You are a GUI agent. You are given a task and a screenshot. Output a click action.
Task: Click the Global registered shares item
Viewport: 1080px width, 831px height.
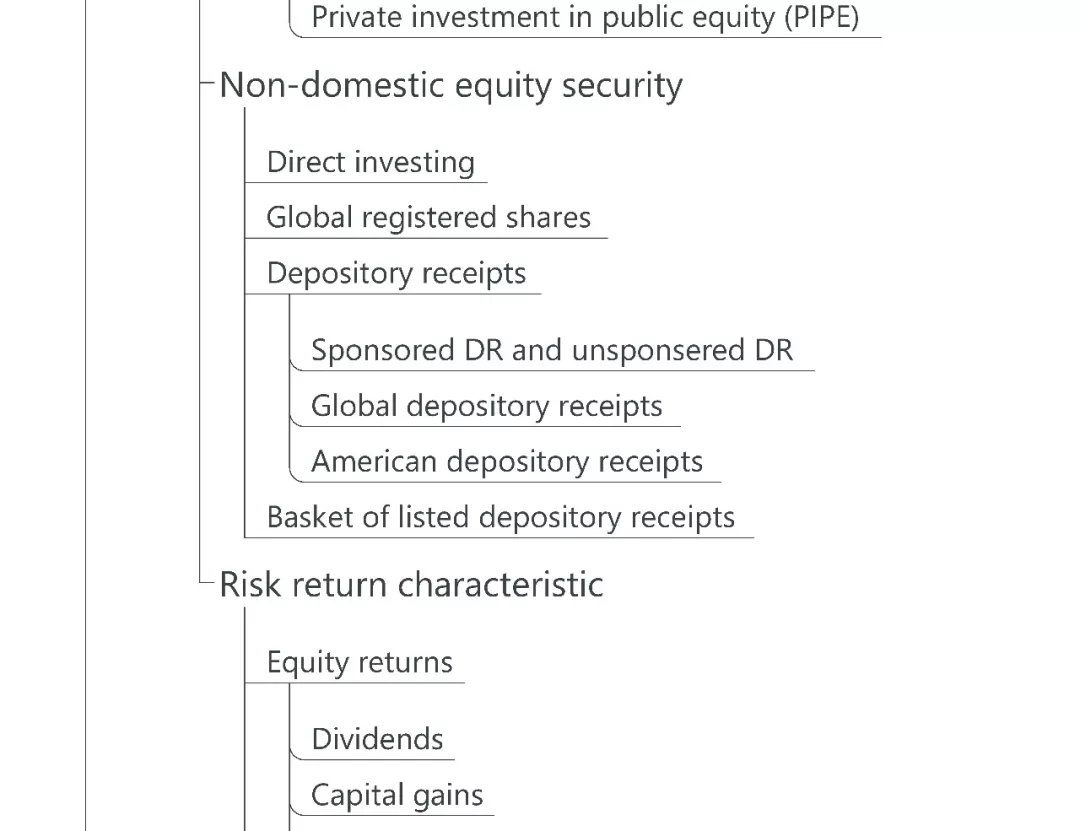click(428, 218)
